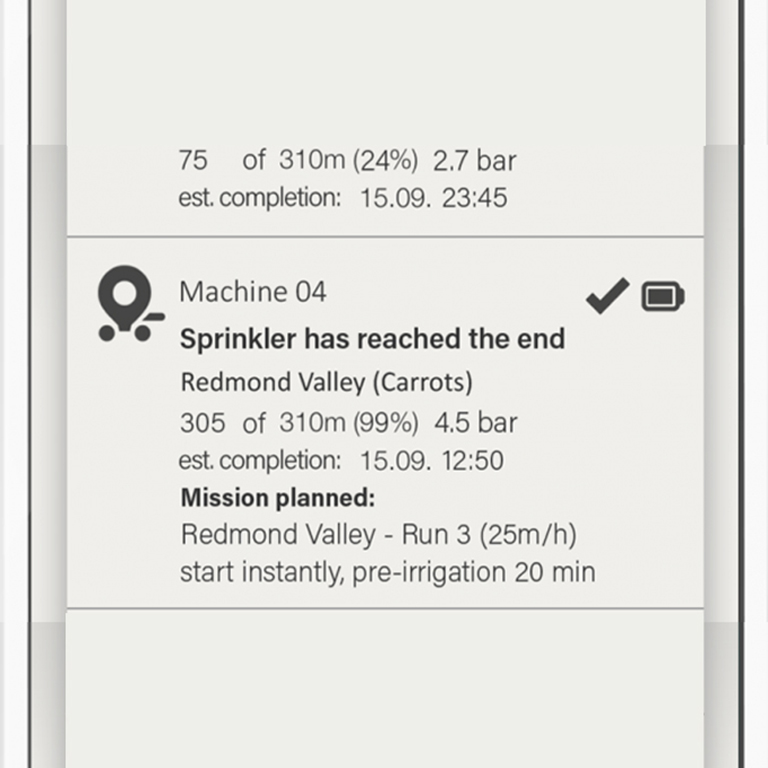Click empty list area below Machine 04 card
Screen dimensions: 768x768
coord(385,686)
